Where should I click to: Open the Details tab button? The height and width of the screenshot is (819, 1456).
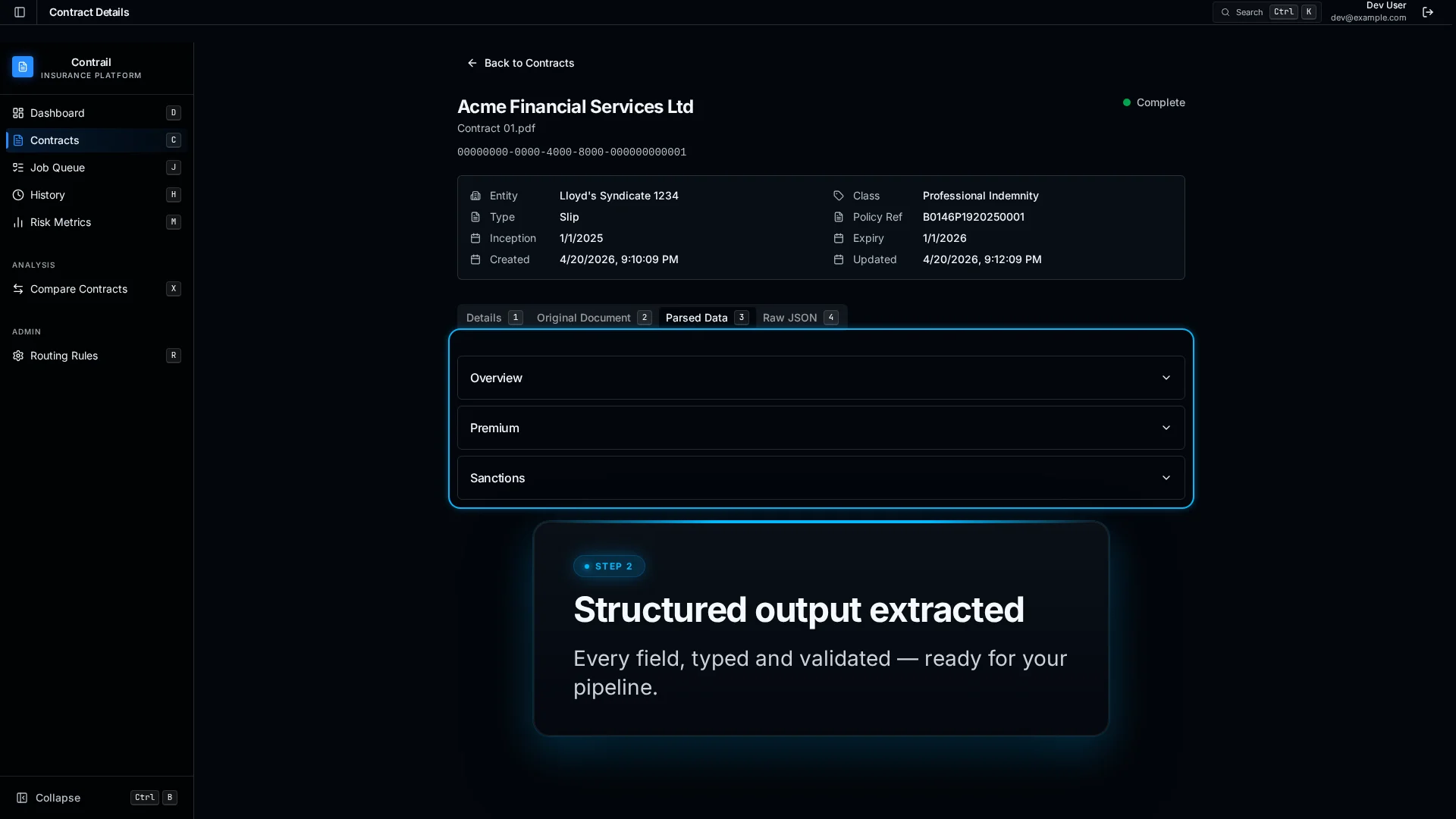point(493,318)
